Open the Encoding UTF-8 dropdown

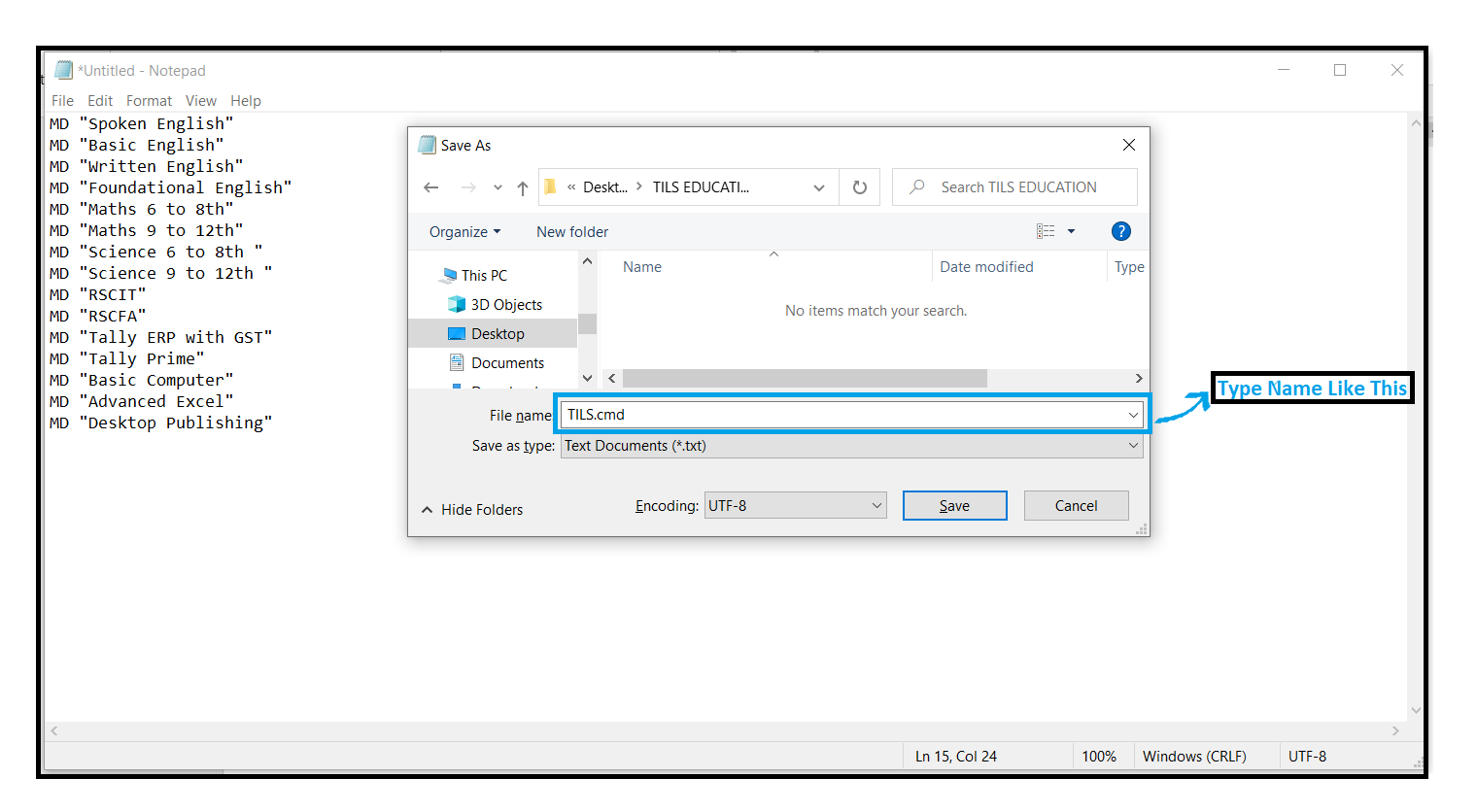click(x=876, y=505)
